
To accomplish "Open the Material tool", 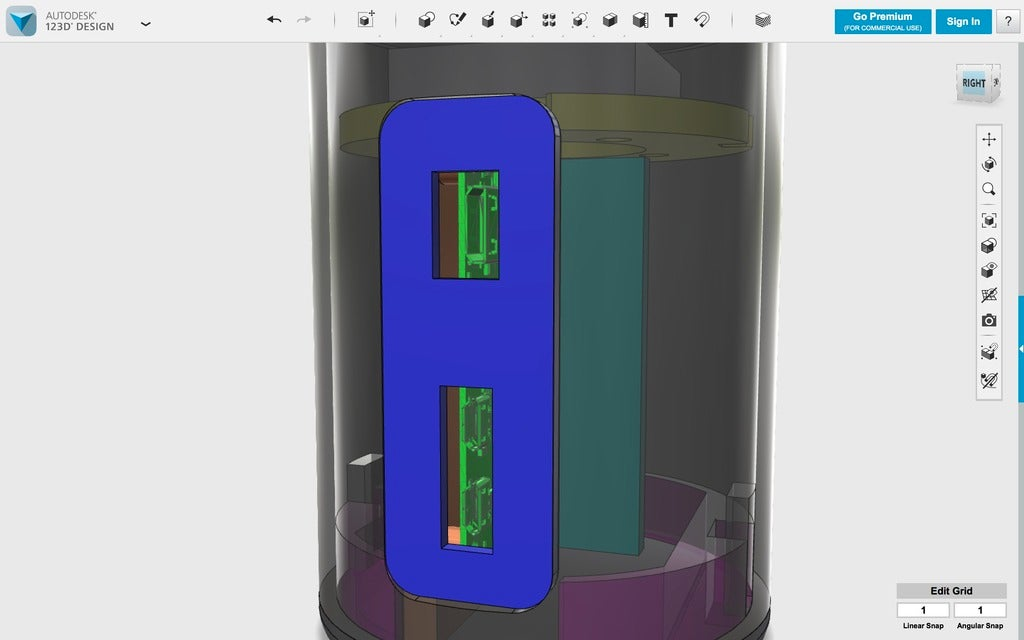I will tap(762, 20).
